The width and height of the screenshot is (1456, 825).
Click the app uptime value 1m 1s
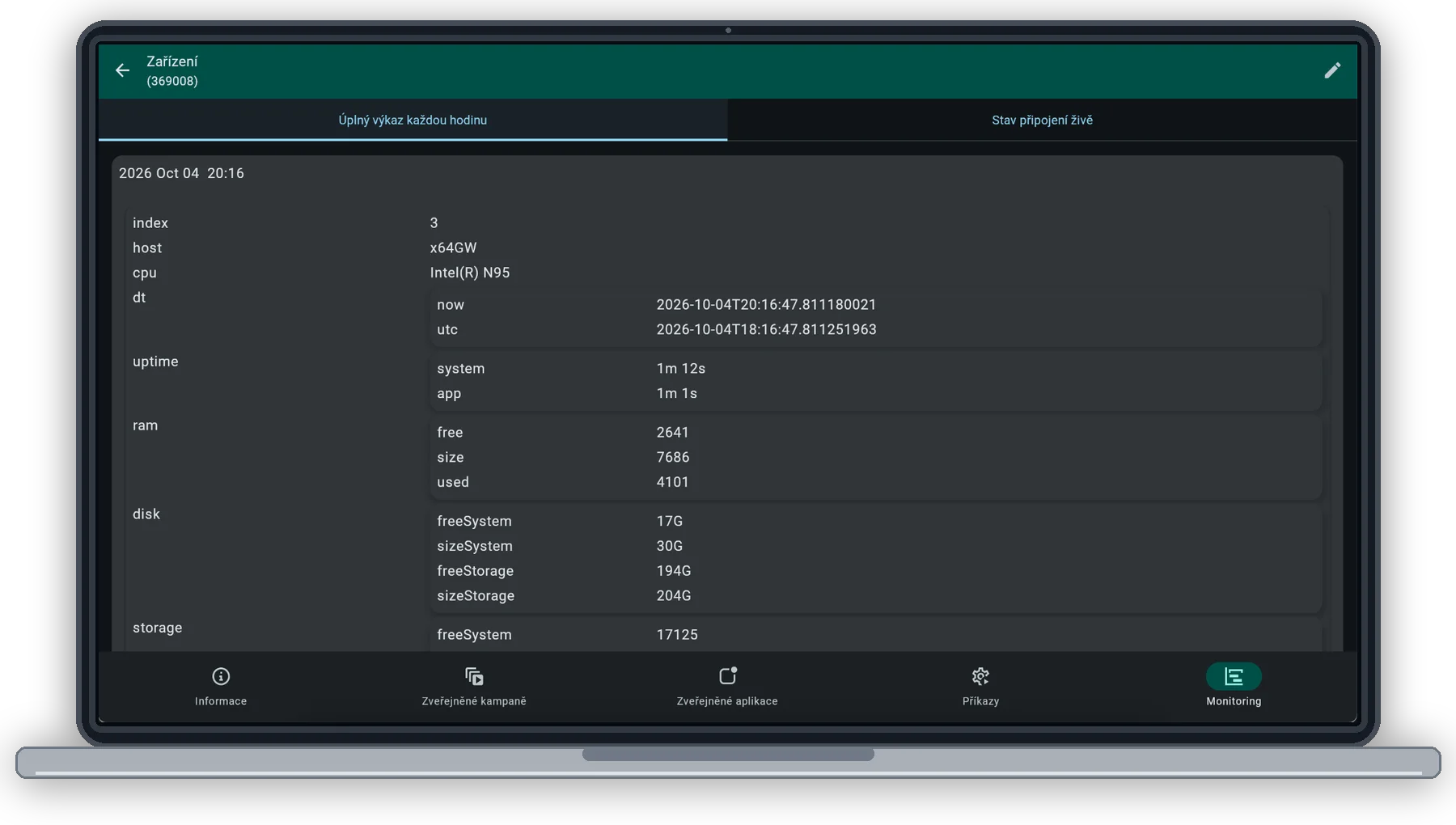click(676, 393)
